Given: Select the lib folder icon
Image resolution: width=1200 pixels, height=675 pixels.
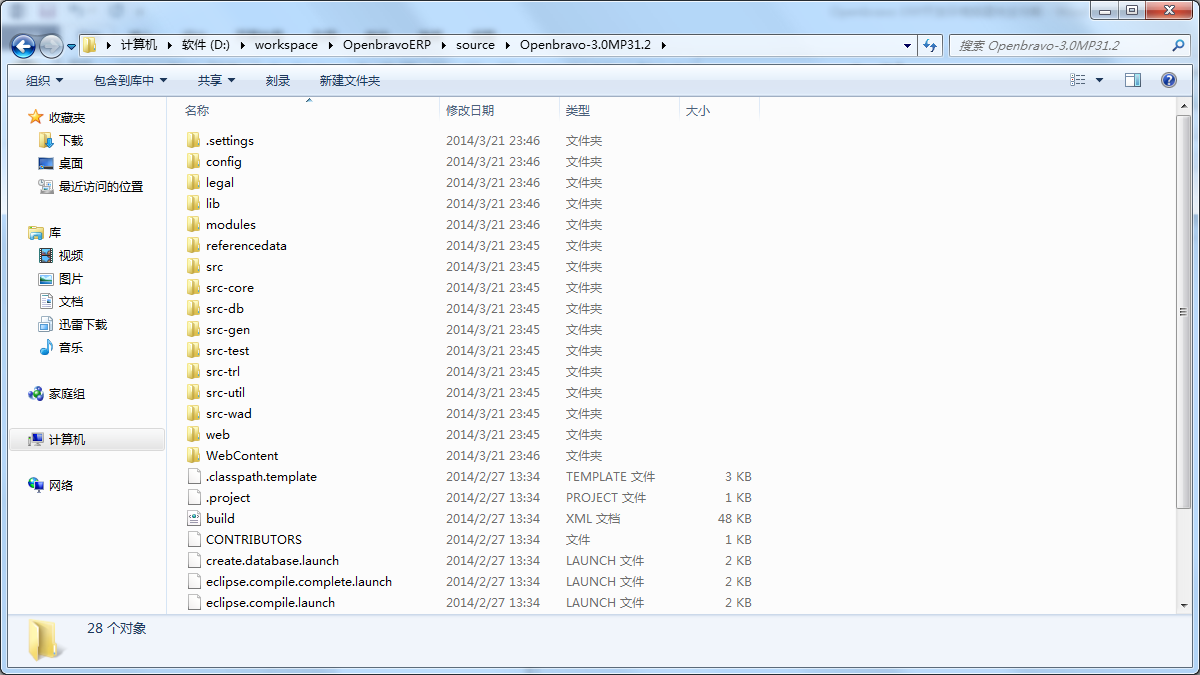Looking at the screenshot, I should (x=194, y=203).
